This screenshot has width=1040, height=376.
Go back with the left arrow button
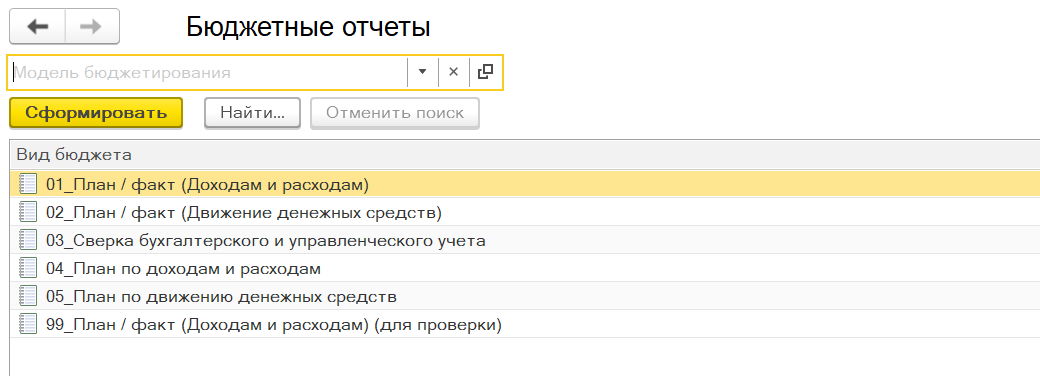37,27
